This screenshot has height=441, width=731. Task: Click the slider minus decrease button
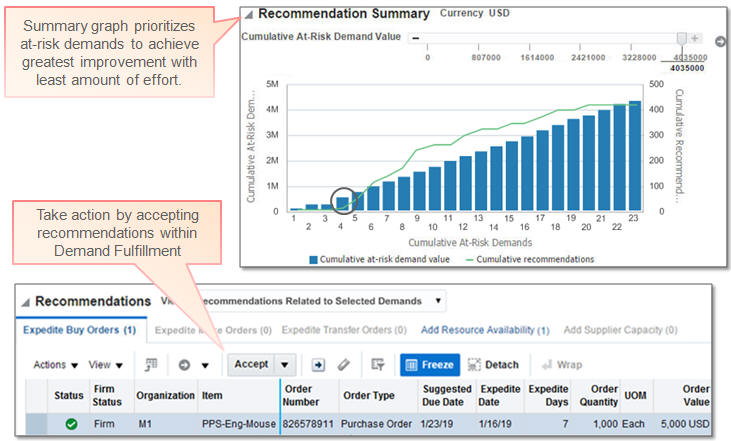tap(414, 37)
